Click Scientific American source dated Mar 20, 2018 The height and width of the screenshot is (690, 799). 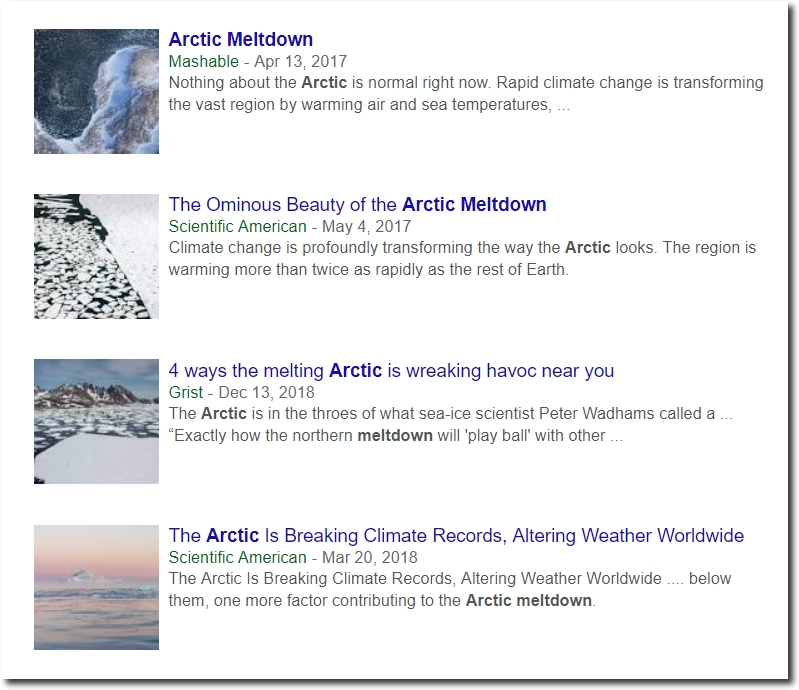click(237, 558)
